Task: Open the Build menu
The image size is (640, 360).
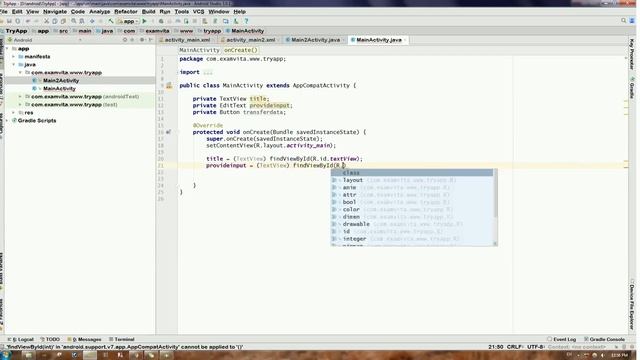Action: (x=148, y=12)
